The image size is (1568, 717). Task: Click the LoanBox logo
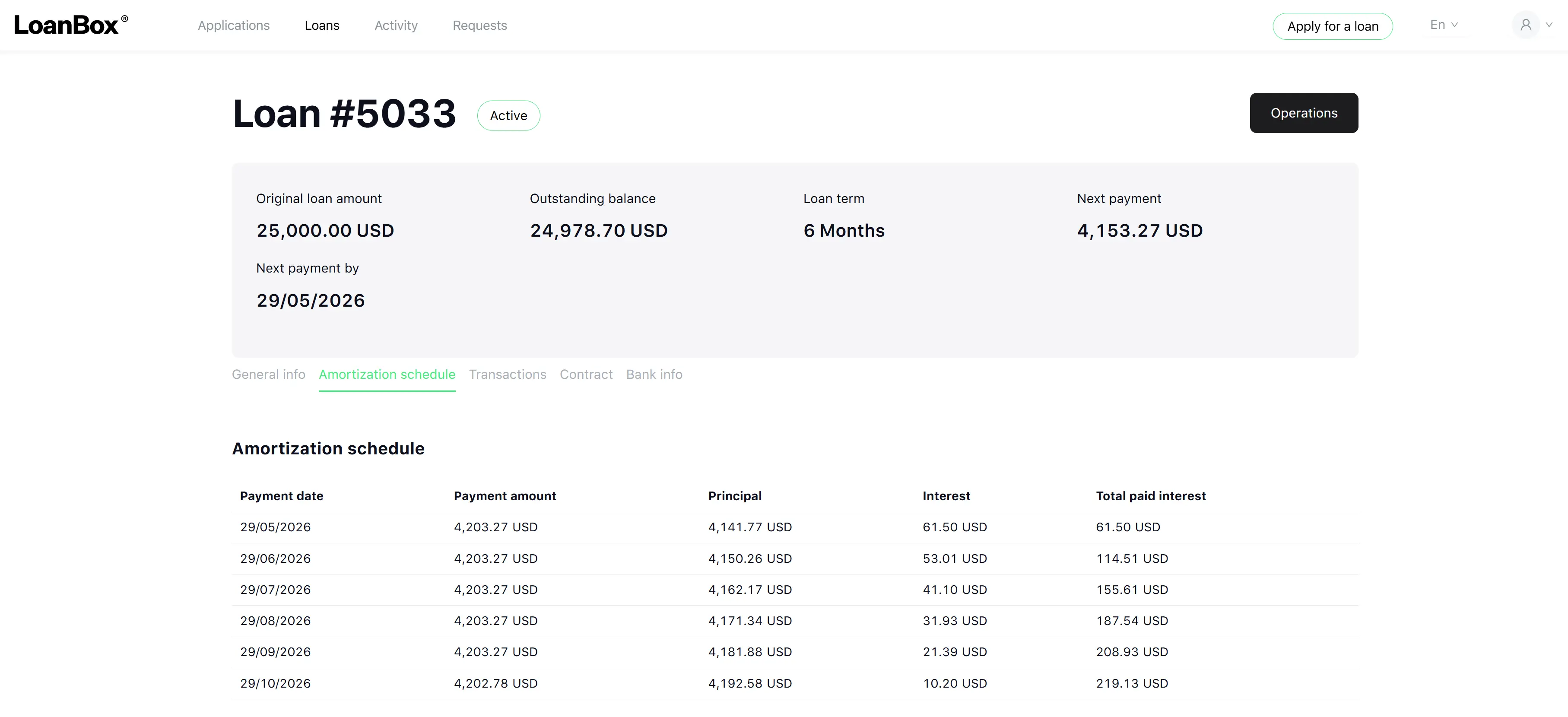click(x=70, y=25)
